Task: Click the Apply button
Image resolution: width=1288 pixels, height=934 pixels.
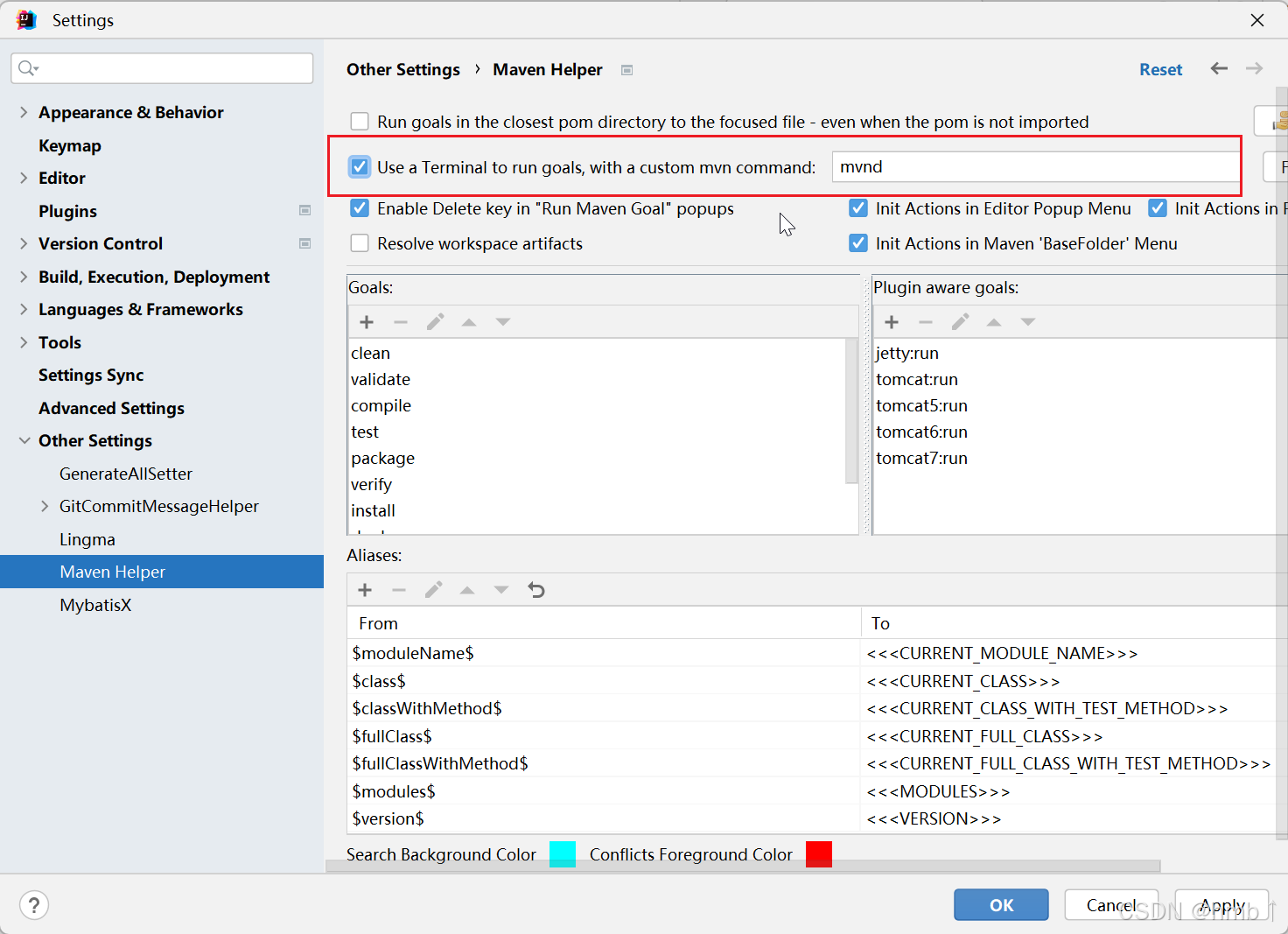Action: click(1222, 905)
